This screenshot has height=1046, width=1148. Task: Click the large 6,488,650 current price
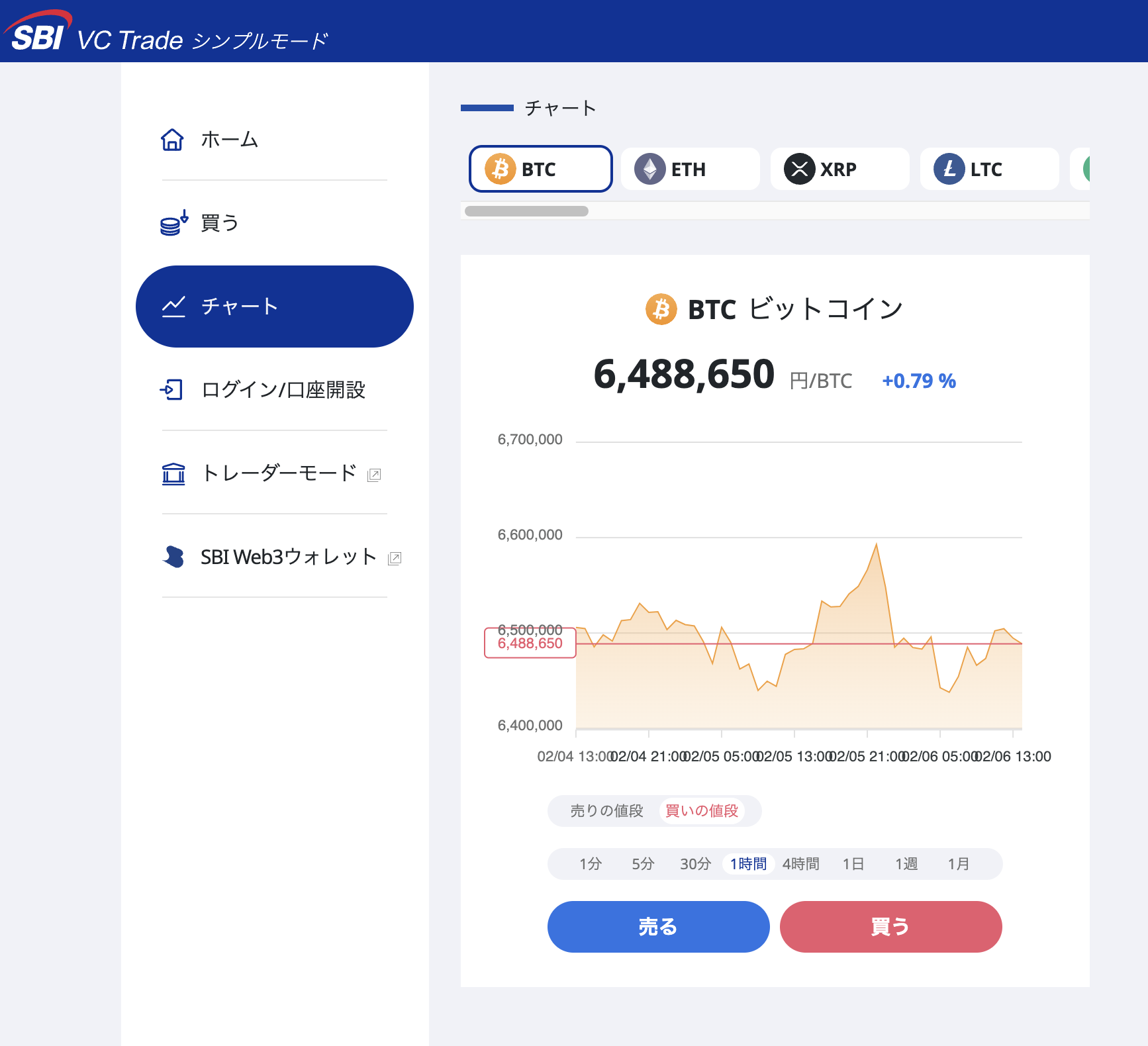(x=684, y=375)
